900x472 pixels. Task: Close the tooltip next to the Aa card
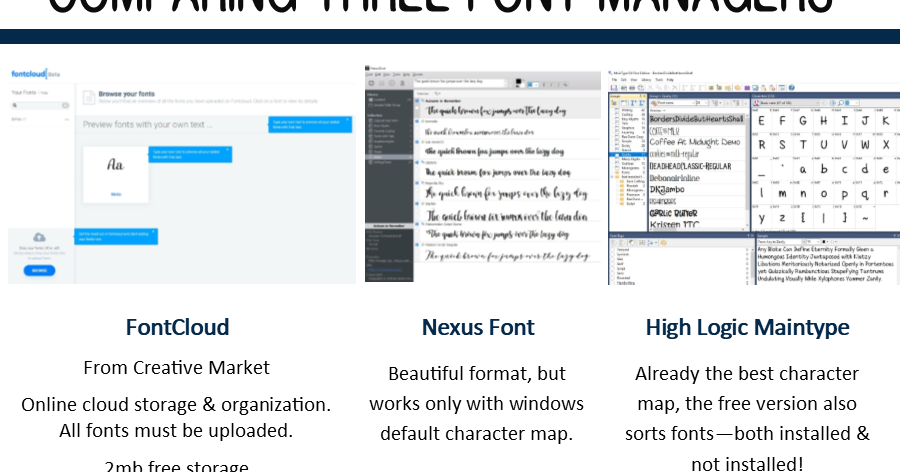[x=228, y=150]
